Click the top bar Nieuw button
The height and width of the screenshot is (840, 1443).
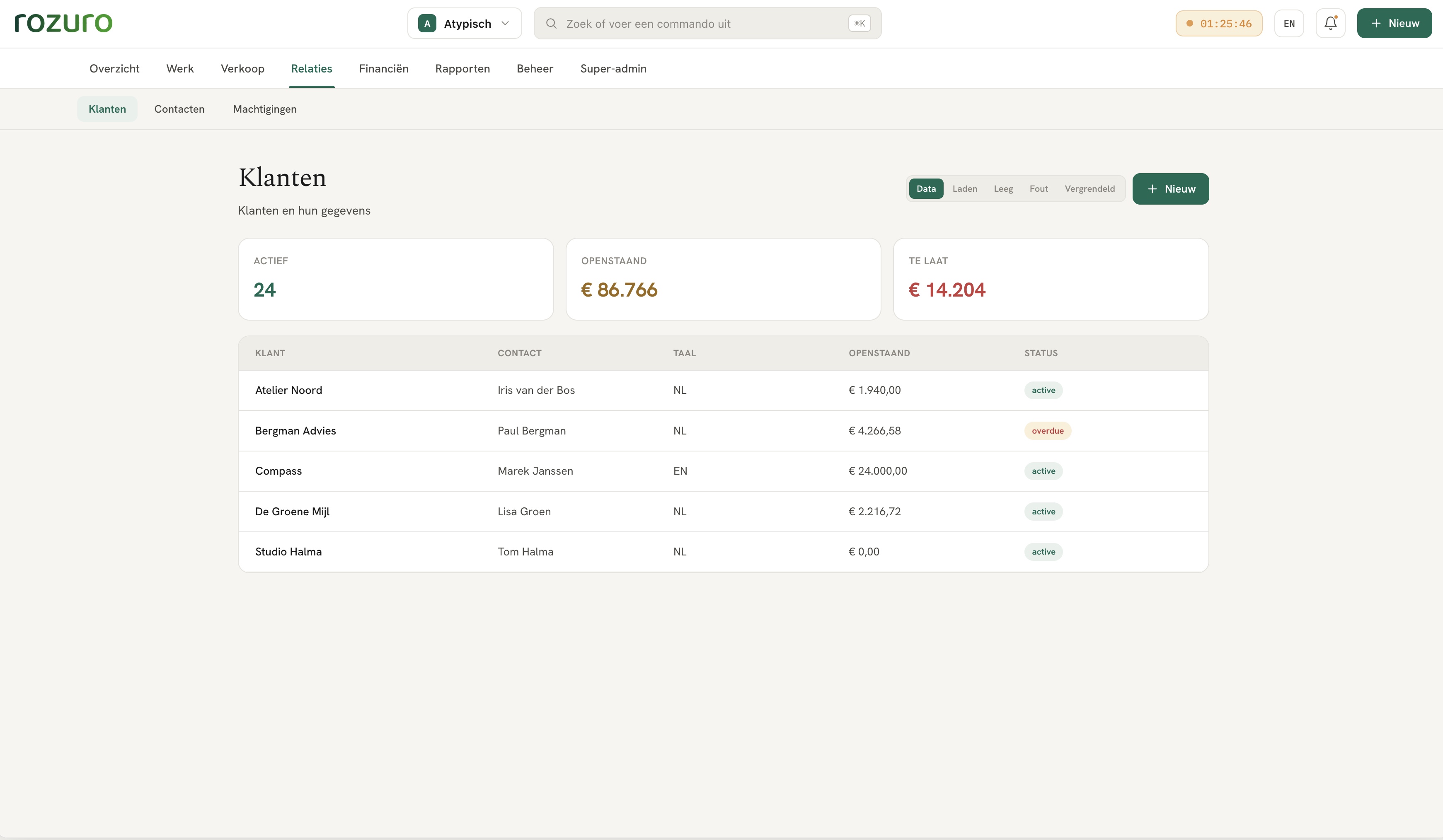[1394, 24]
